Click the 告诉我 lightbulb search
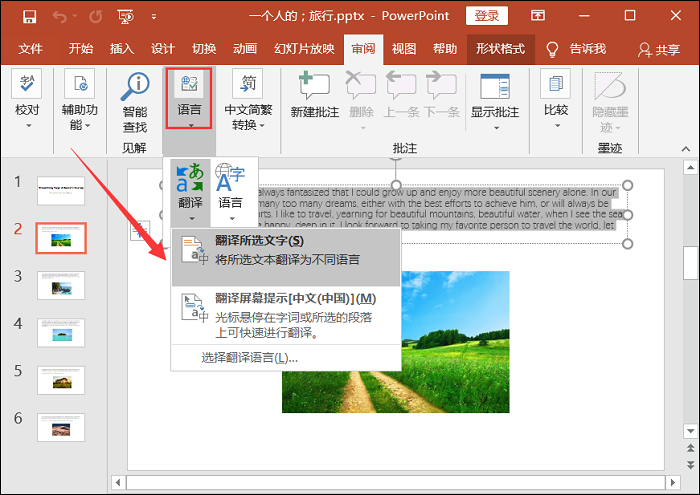This screenshot has width=700, height=495. (576, 49)
